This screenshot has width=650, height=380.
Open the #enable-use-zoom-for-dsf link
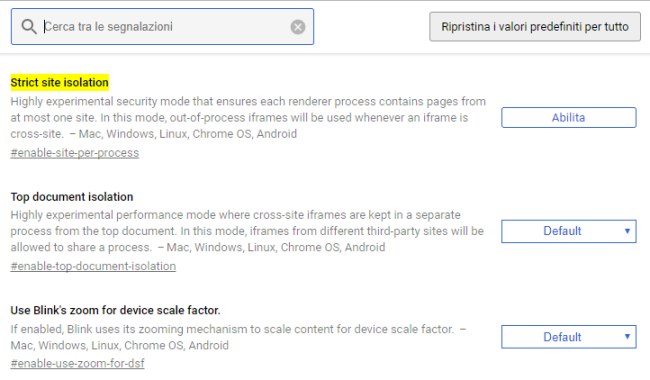(78, 363)
